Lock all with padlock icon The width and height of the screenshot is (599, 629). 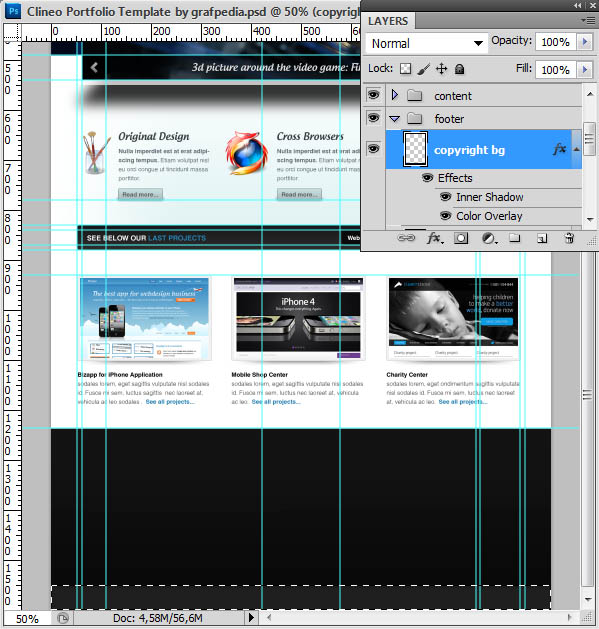(x=459, y=69)
